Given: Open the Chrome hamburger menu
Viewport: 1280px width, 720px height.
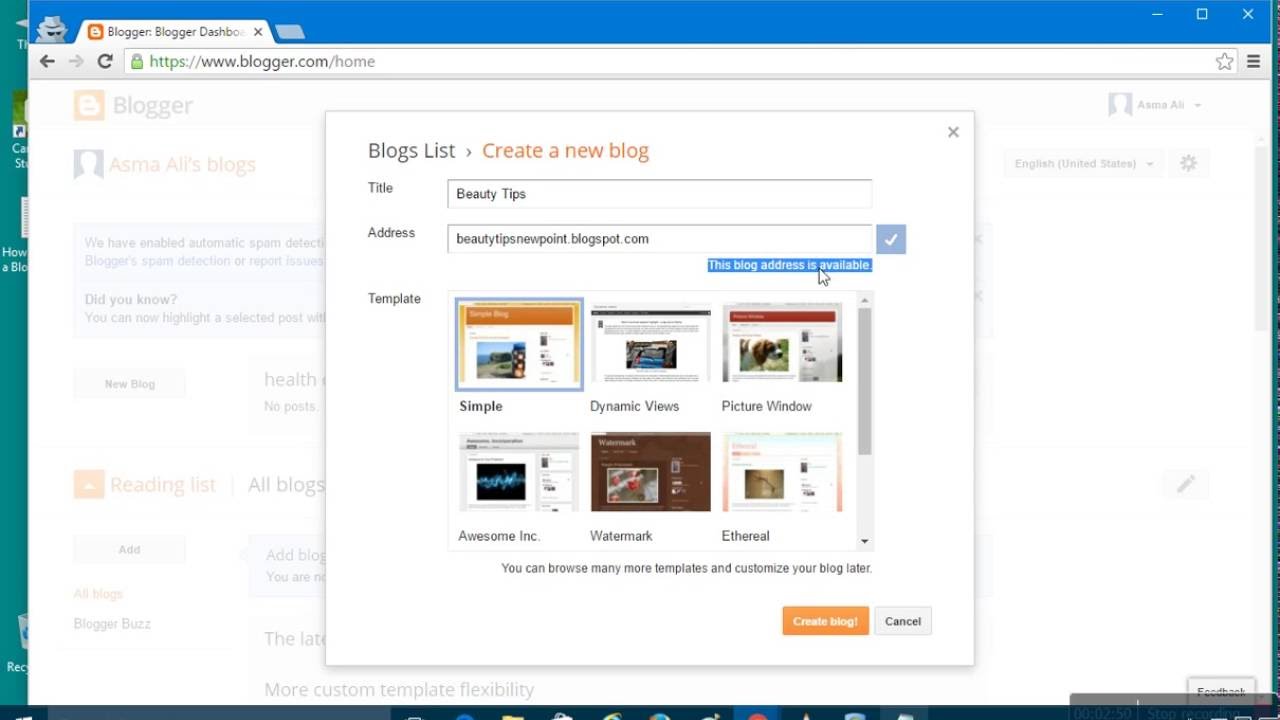Looking at the screenshot, I should click(1254, 61).
